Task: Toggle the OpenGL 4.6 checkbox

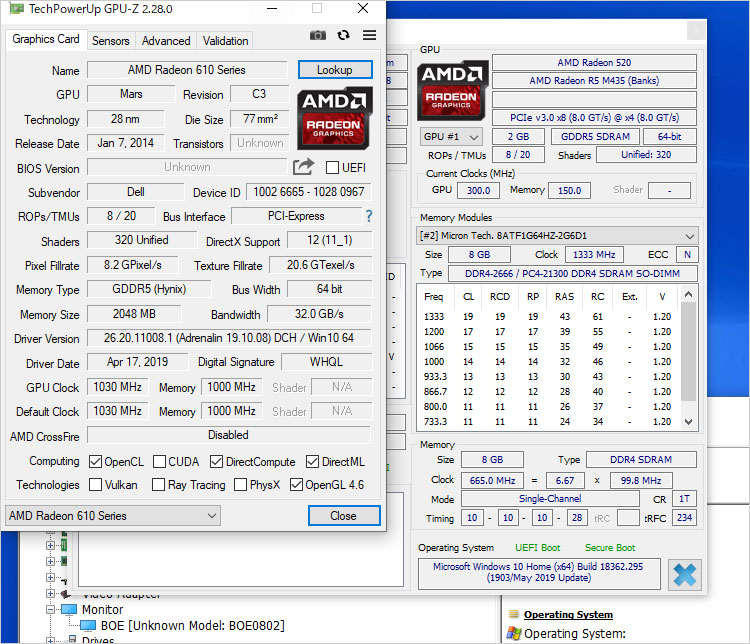Action: tap(296, 485)
